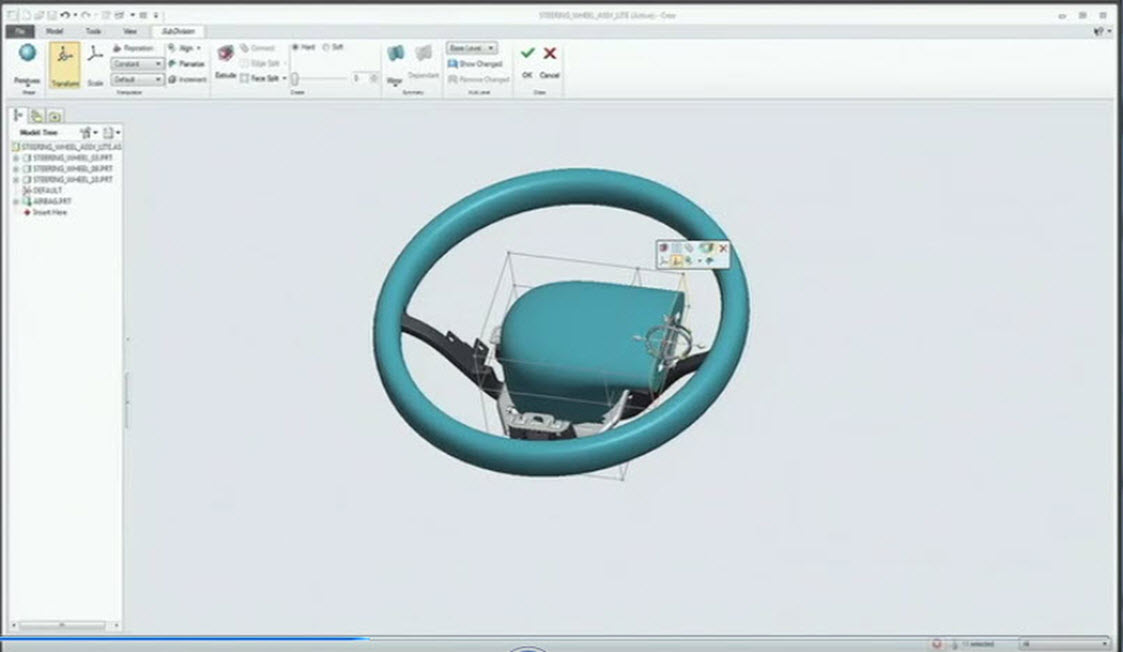
Task: Open the Constant dropdown in Manipulation
Action: [x=137, y=64]
